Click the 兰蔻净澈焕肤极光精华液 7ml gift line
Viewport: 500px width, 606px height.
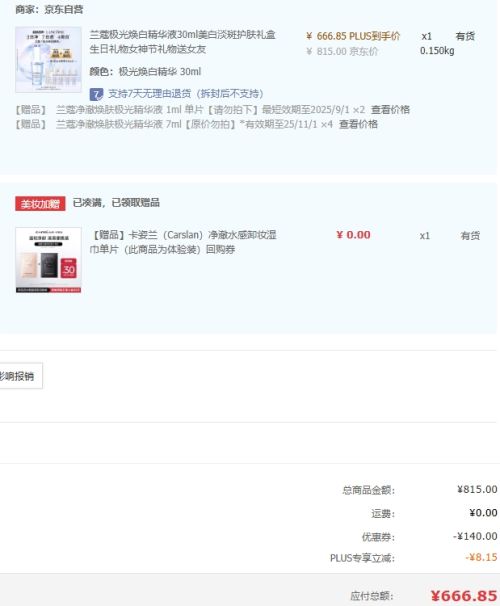(194, 124)
